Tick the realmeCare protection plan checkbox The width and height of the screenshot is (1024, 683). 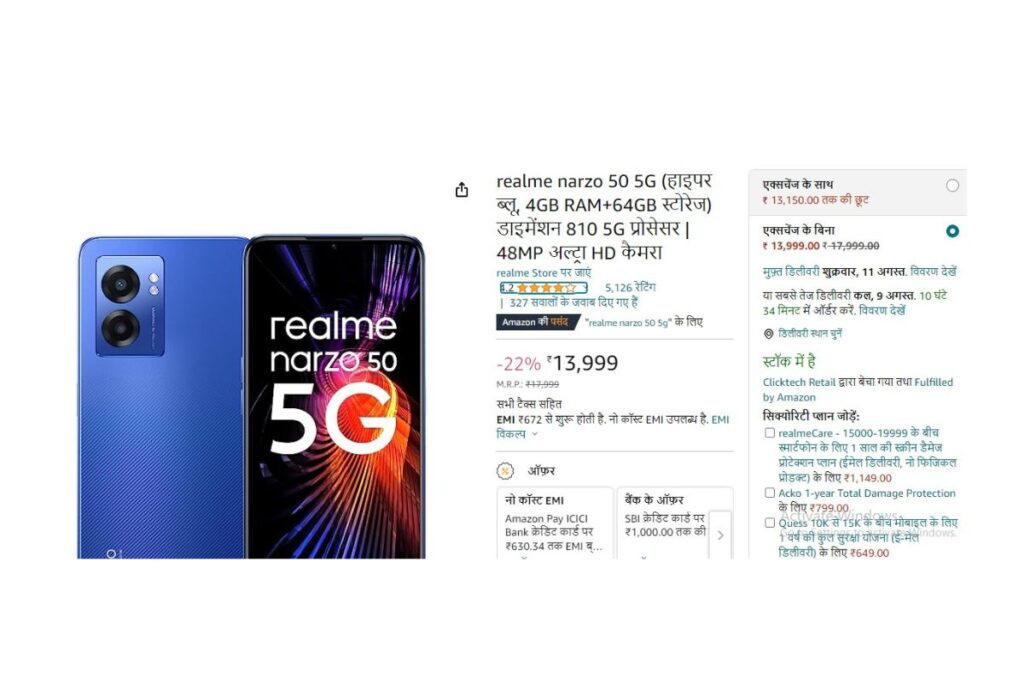[769, 433]
